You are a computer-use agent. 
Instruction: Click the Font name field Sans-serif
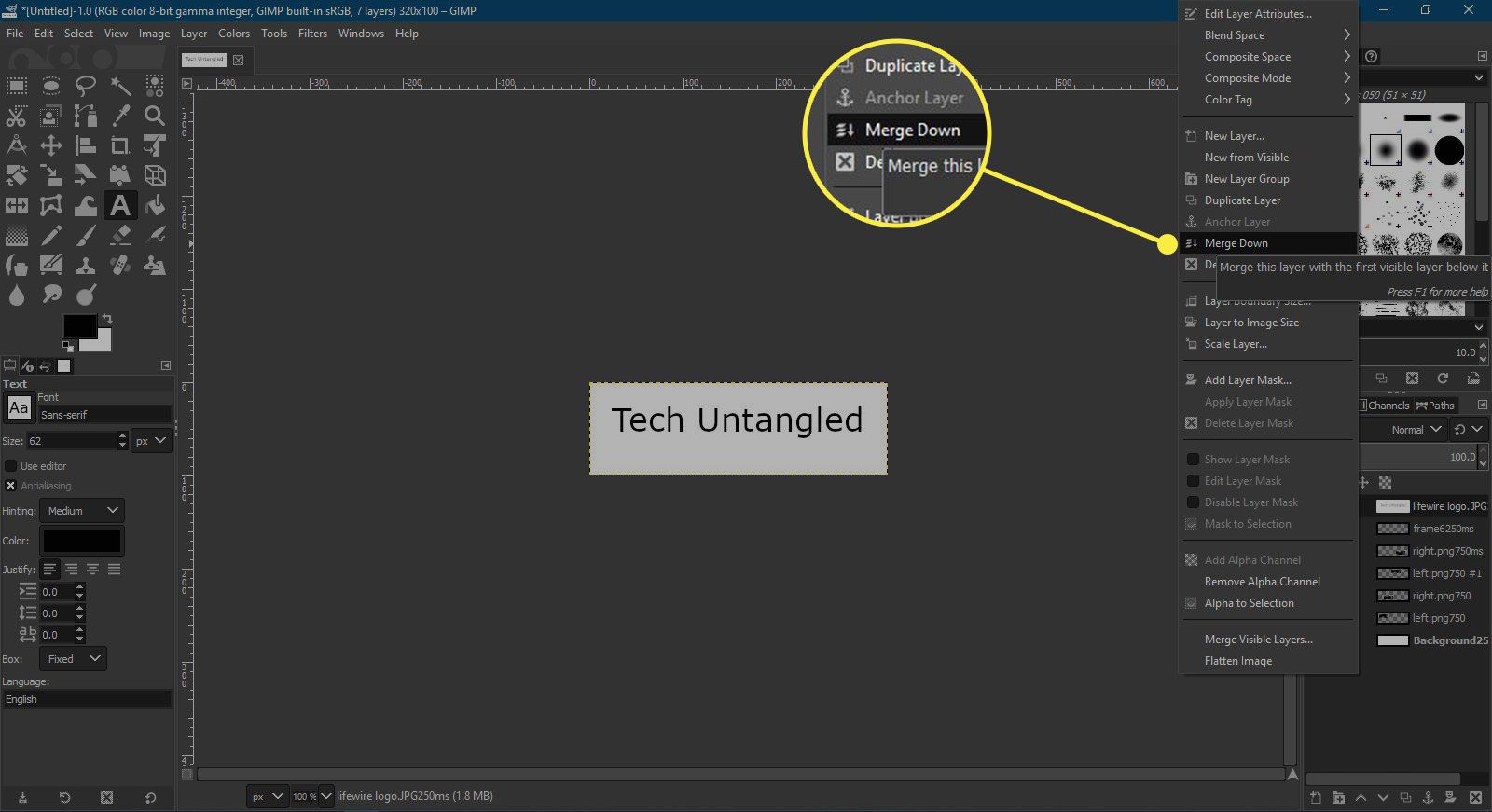(104, 415)
